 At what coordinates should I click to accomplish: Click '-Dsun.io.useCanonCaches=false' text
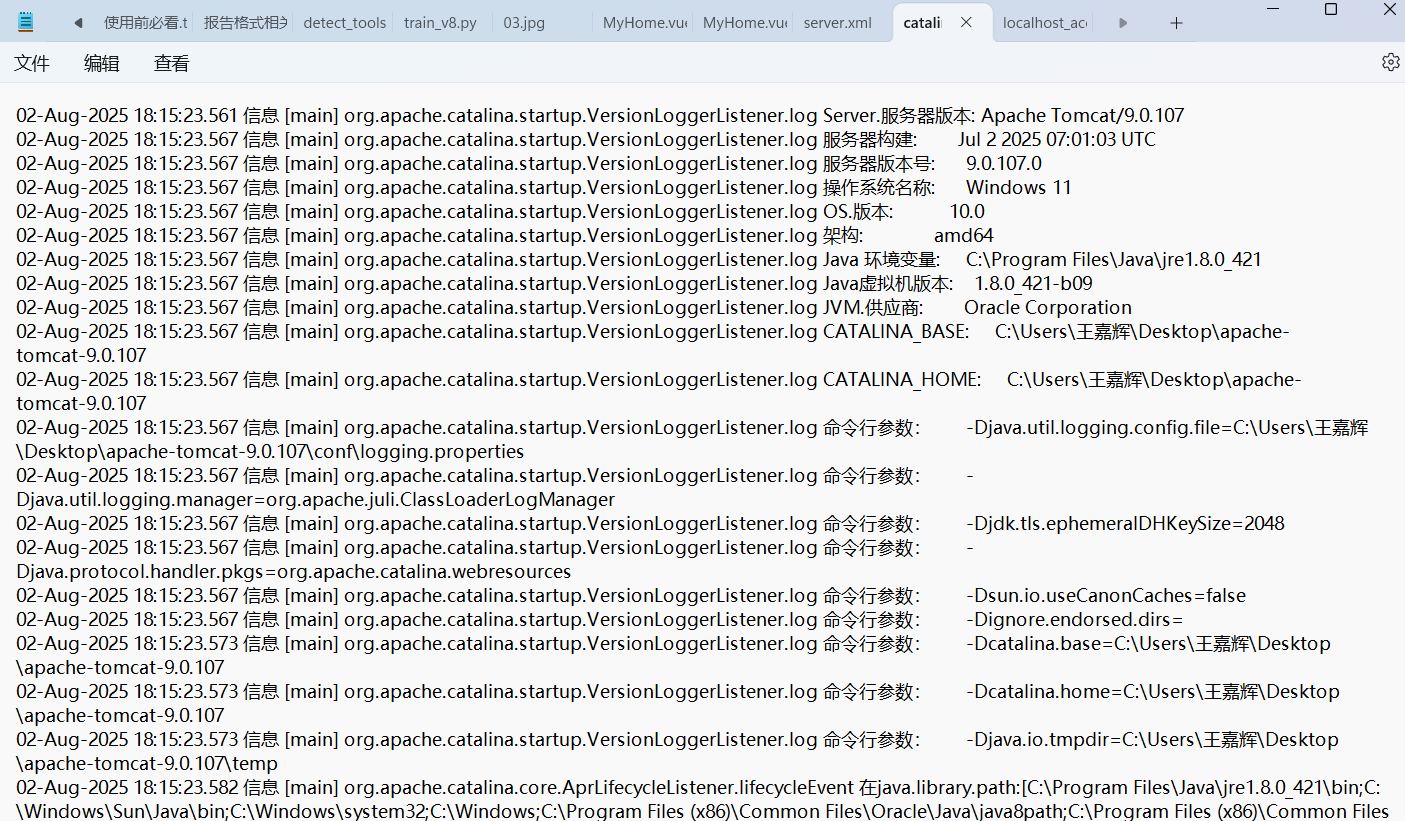tap(1106, 595)
